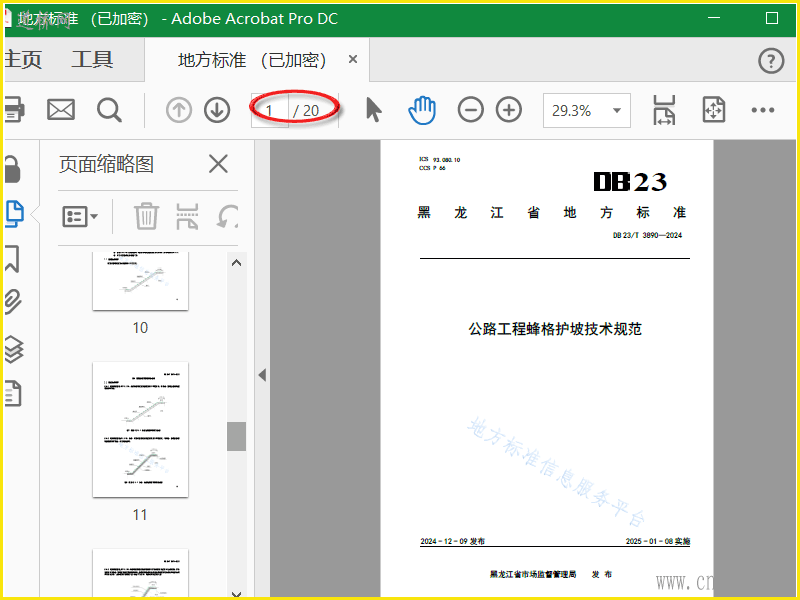Open the find text magnifier

coord(109,110)
